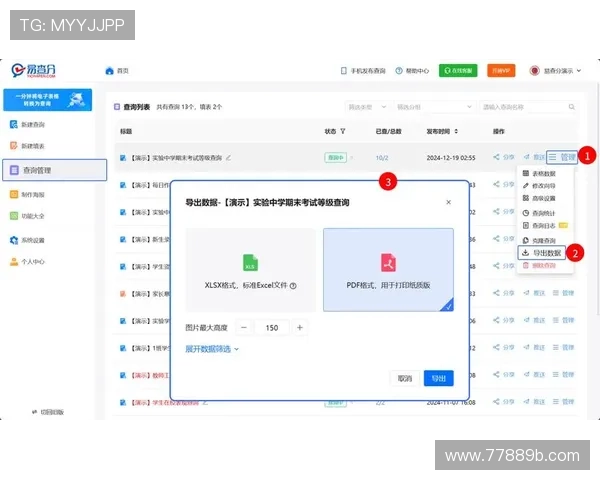Increase 图片最大高度 with plus
600x480 pixels.
(x=300, y=327)
